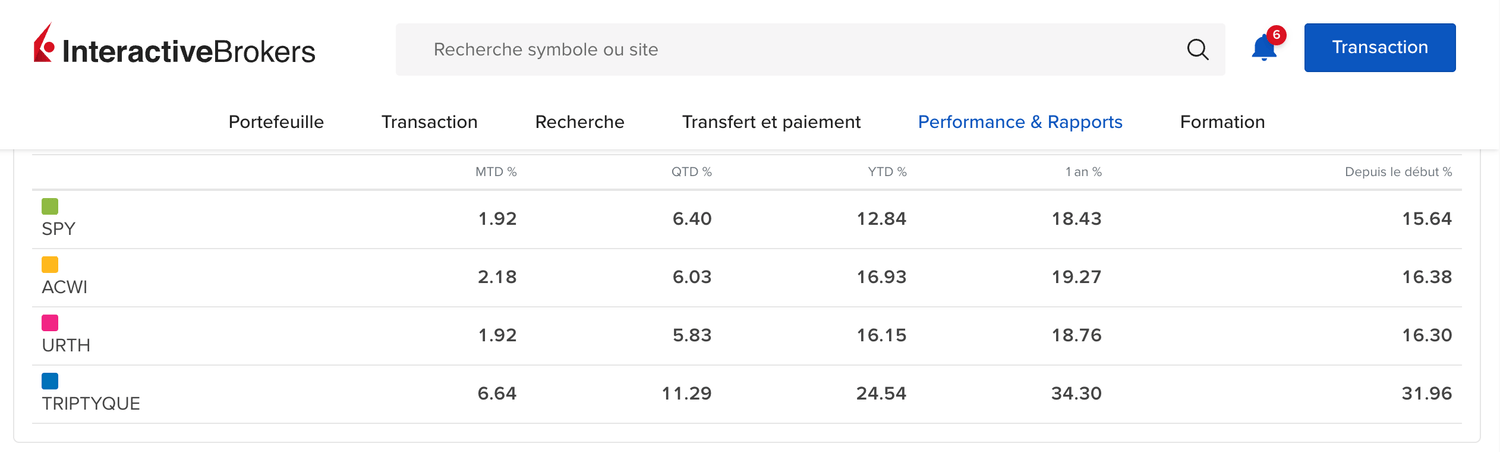Click the blue Transaction button
This screenshot has height=452, width=1500.
[1380, 48]
